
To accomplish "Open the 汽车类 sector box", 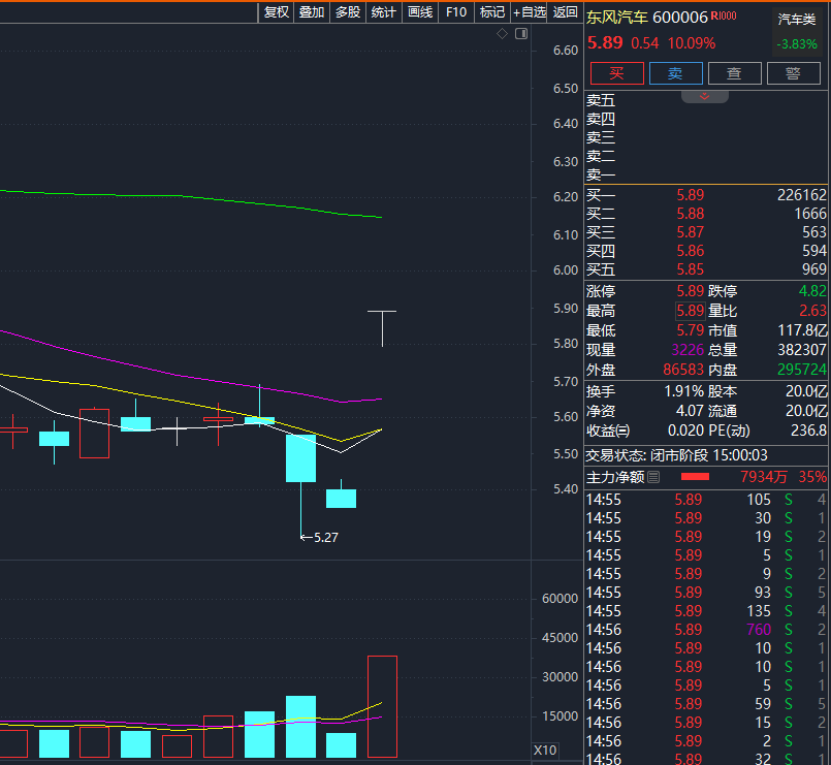I will 798,32.
